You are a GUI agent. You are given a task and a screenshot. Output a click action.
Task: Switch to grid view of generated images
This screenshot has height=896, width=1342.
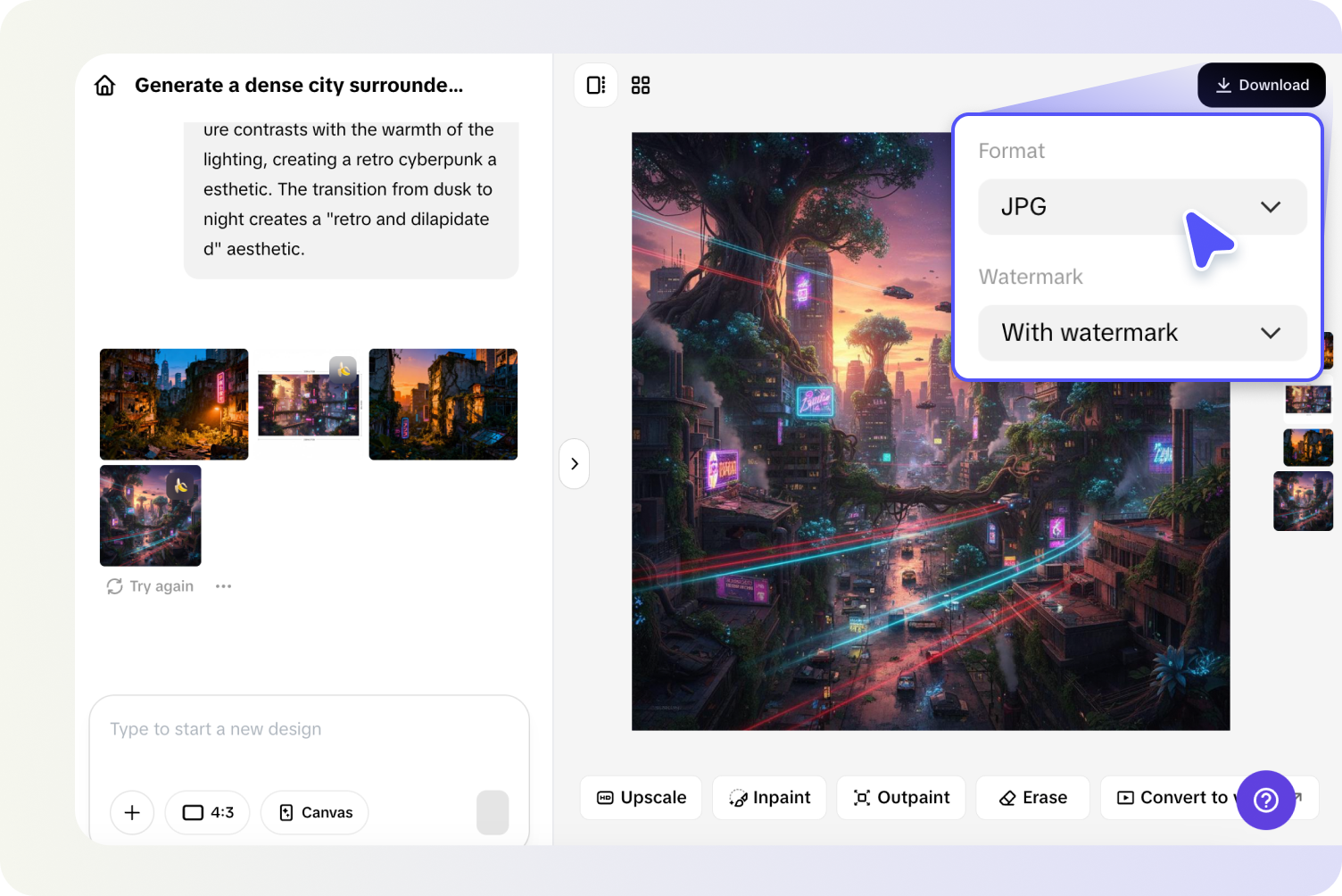pyautogui.click(x=640, y=85)
